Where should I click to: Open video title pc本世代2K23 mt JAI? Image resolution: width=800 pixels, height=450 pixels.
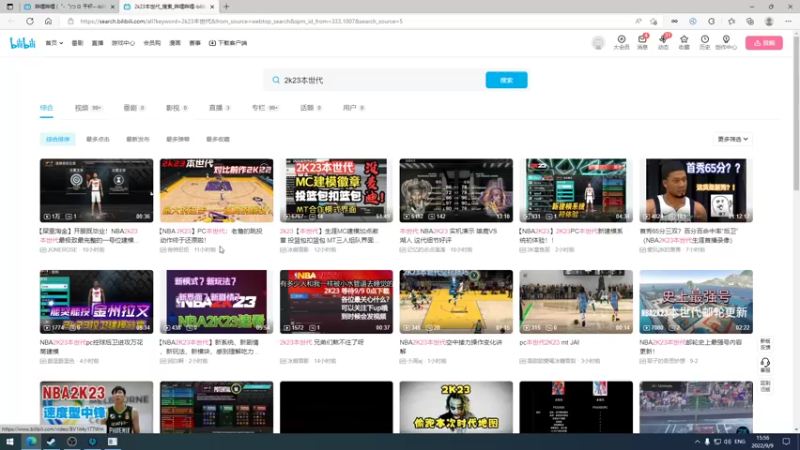549,342
